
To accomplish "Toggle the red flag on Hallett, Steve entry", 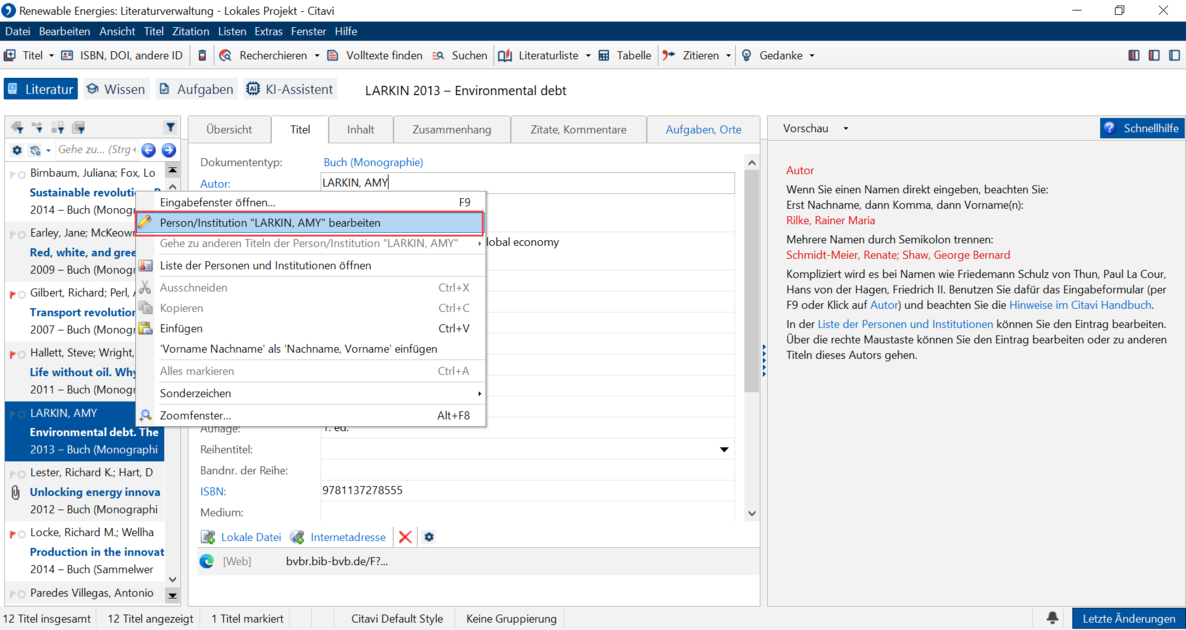I will pyautogui.click(x=13, y=353).
